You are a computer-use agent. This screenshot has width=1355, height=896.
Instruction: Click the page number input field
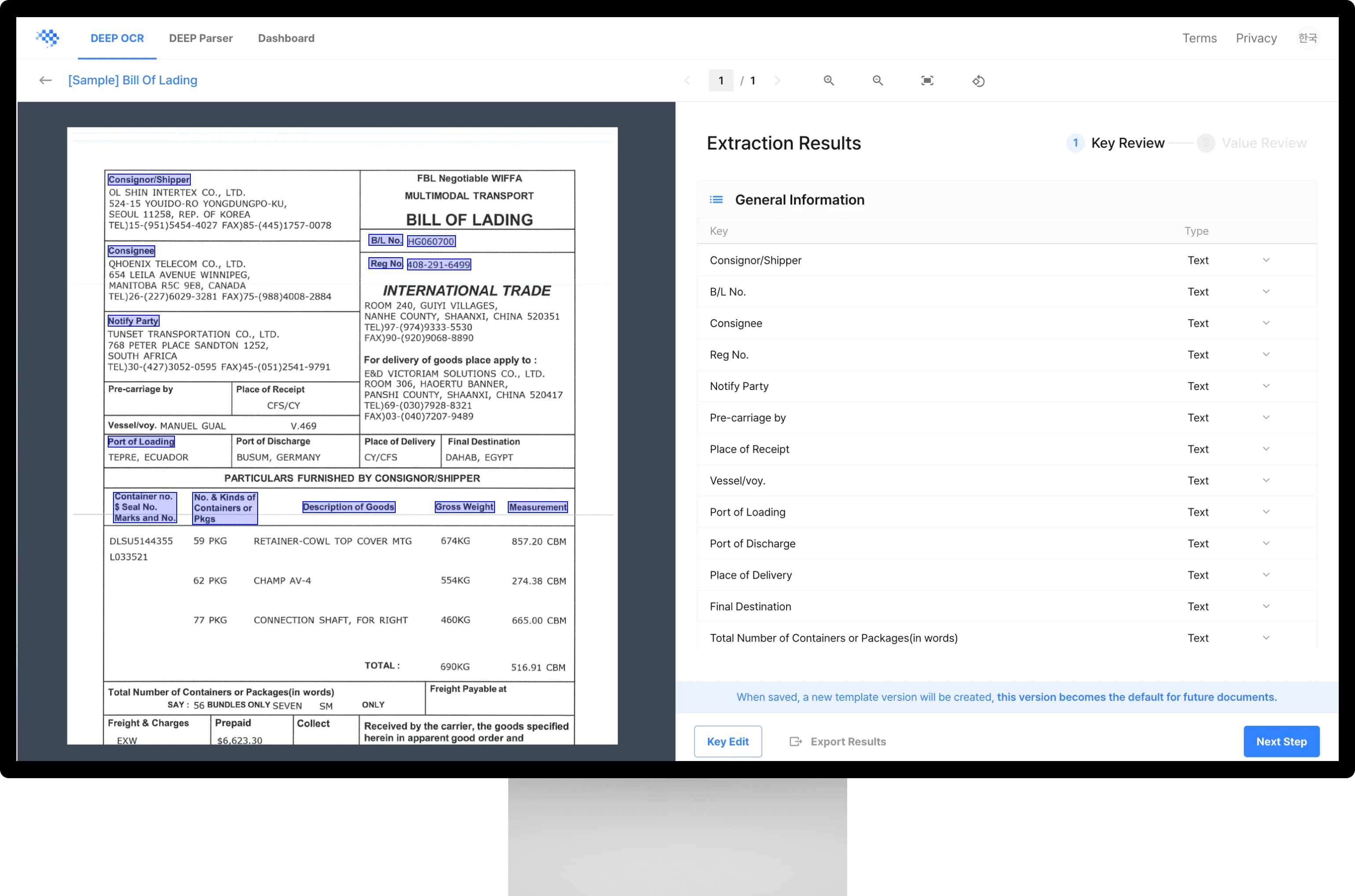coord(721,80)
